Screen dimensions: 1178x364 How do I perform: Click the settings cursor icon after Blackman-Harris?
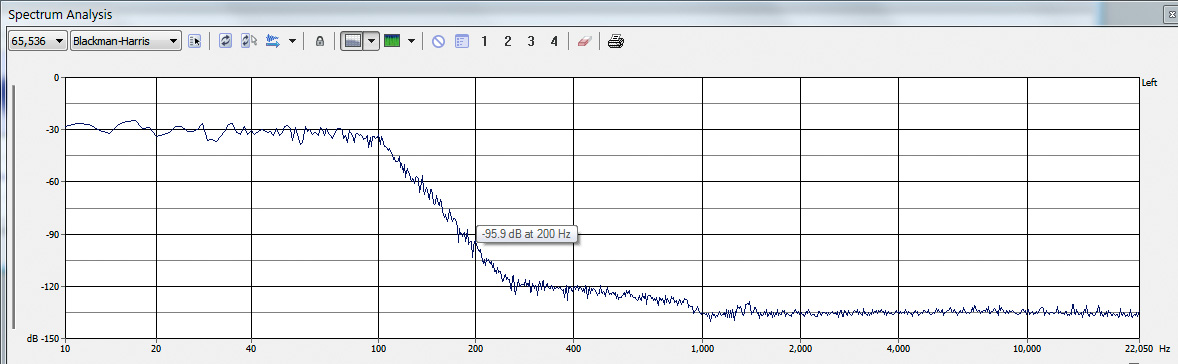click(x=195, y=41)
